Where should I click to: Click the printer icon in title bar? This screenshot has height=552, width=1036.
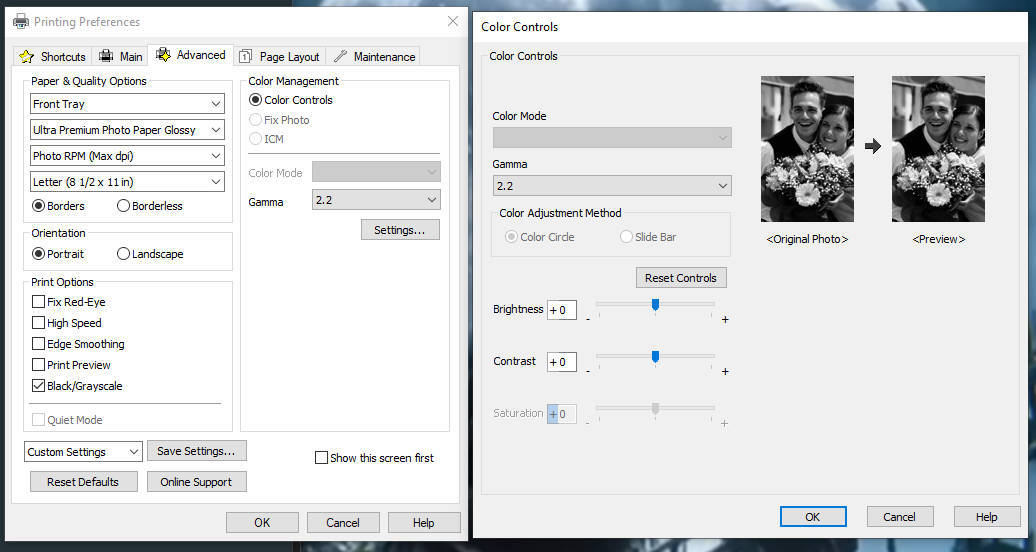(21, 22)
